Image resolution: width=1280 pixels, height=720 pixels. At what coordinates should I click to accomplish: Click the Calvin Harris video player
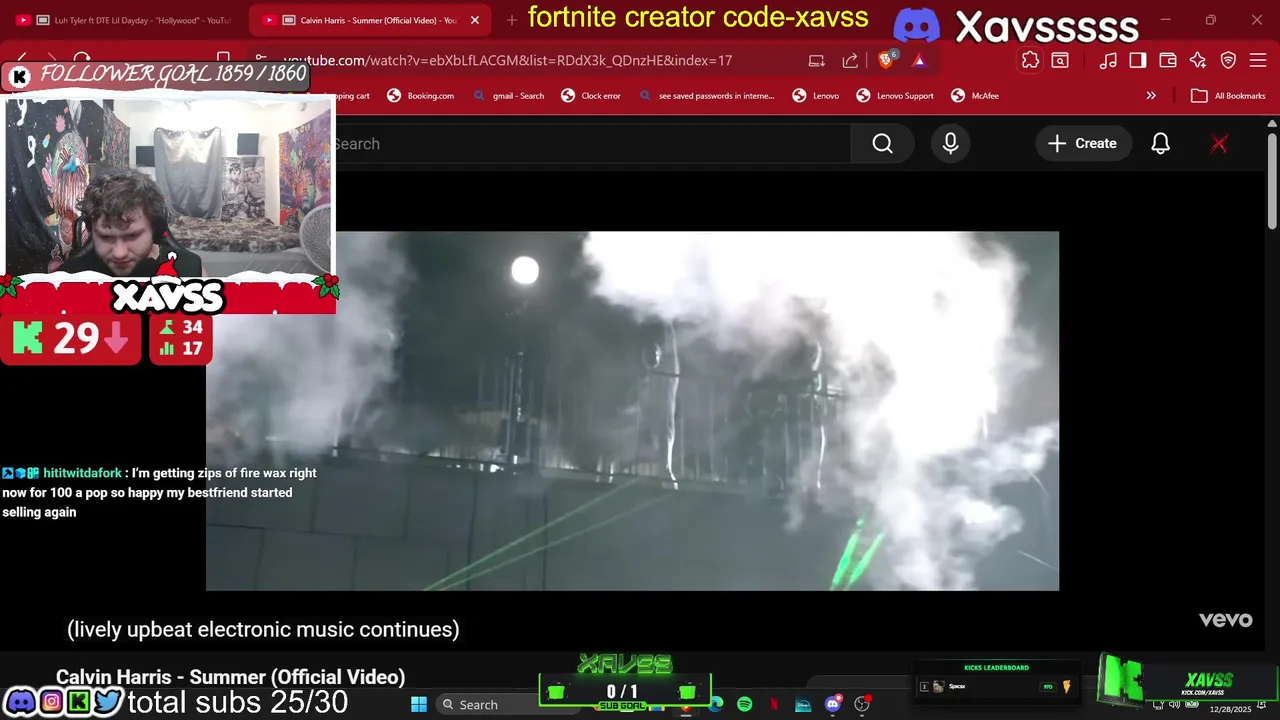pos(632,411)
